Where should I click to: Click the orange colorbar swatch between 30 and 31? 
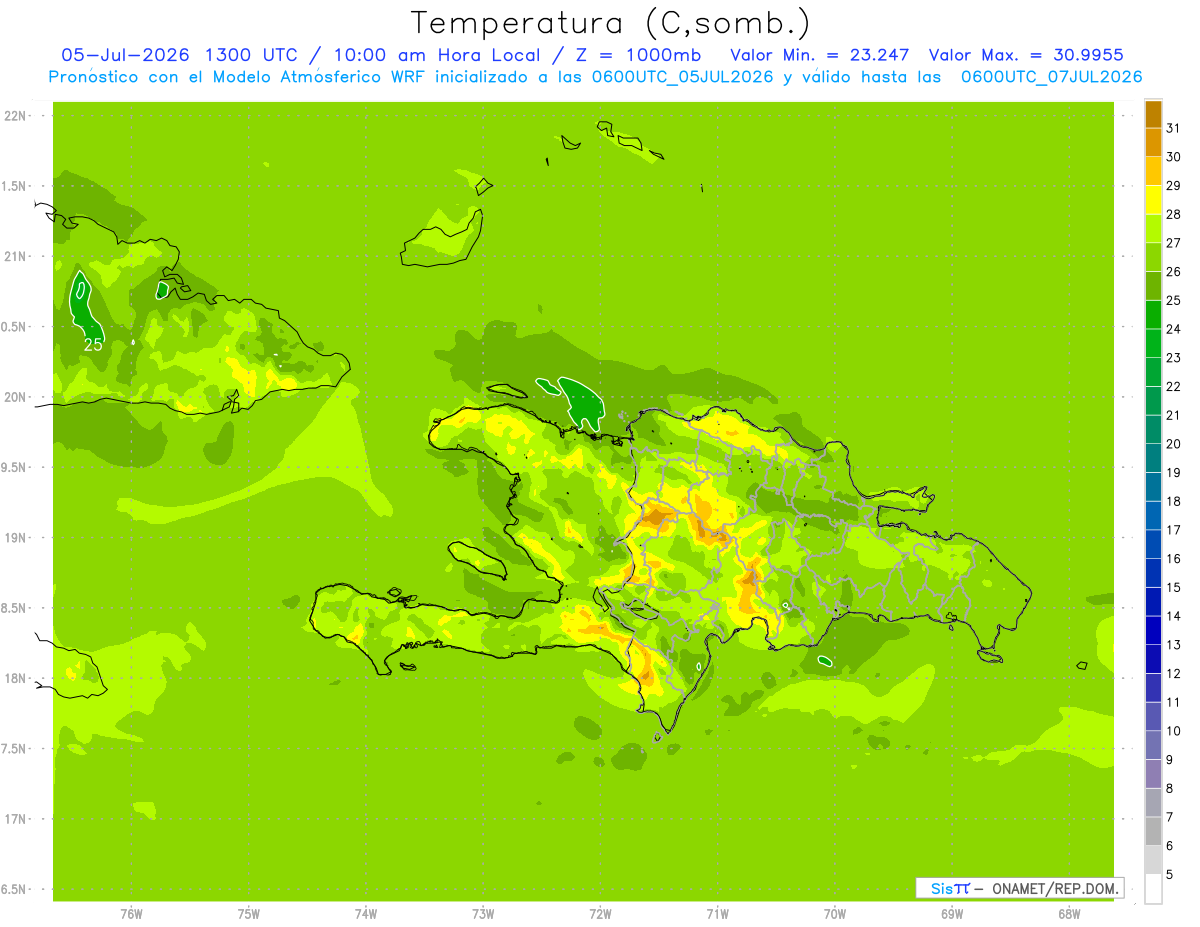1153,142
